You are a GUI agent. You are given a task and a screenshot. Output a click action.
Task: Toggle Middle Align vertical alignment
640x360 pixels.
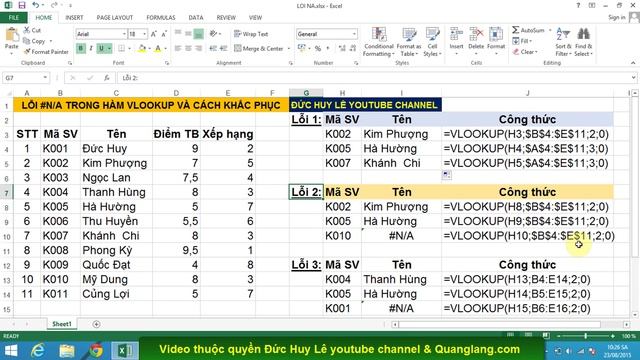tap(188, 34)
